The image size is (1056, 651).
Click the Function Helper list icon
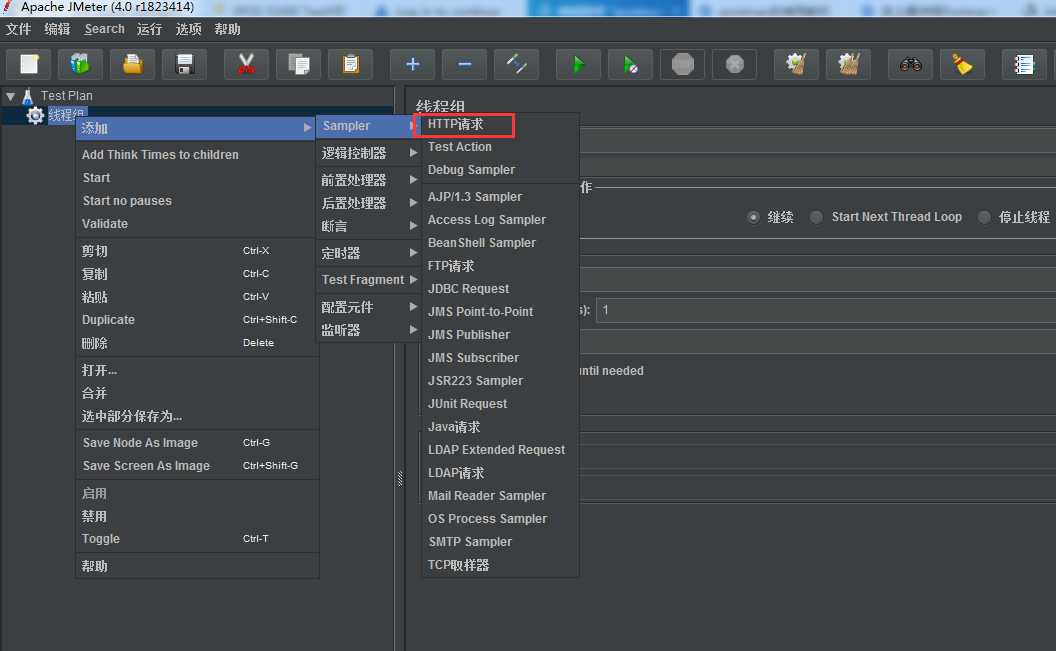[1024, 65]
